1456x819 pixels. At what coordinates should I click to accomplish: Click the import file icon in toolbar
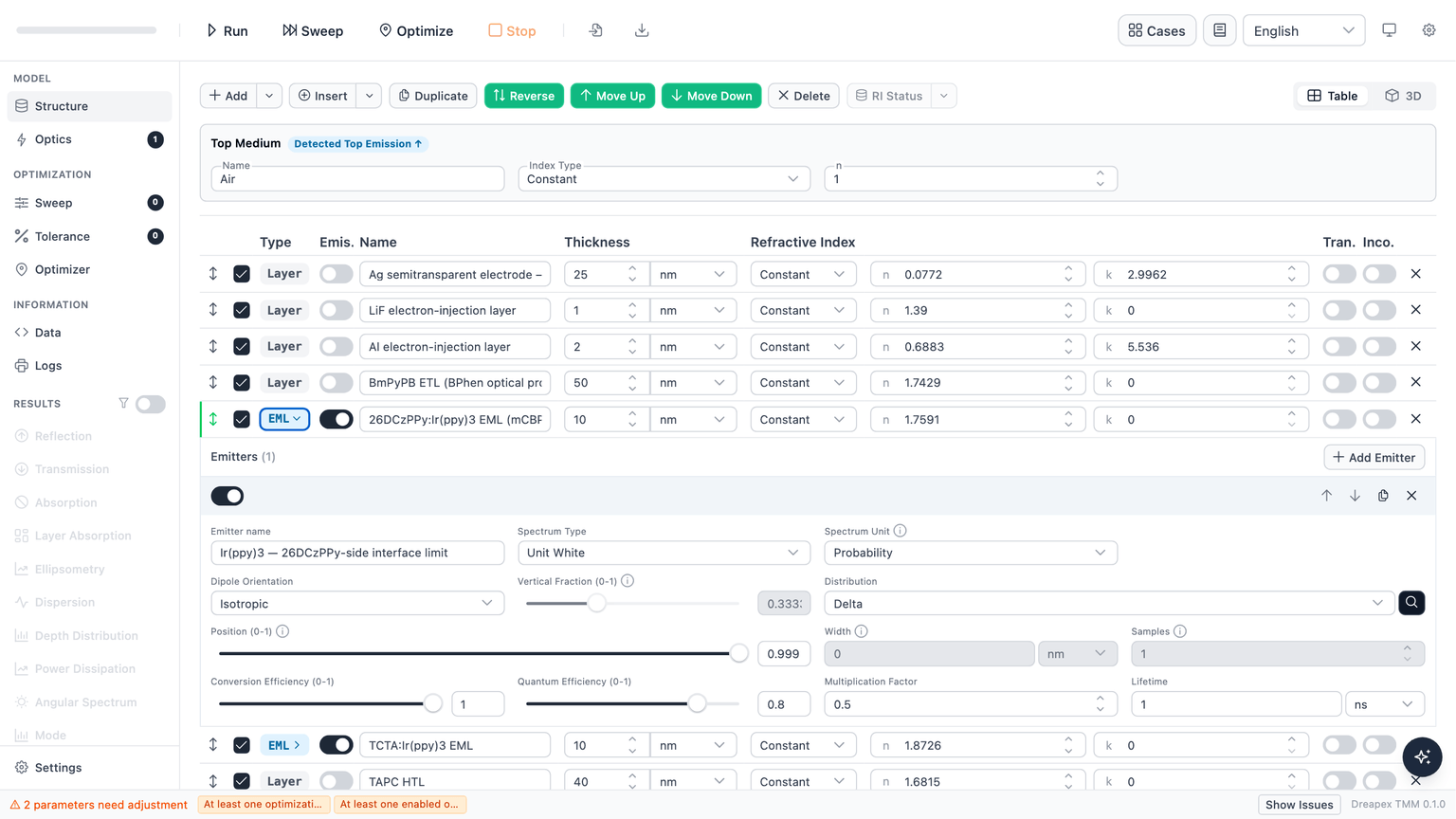(595, 30)
